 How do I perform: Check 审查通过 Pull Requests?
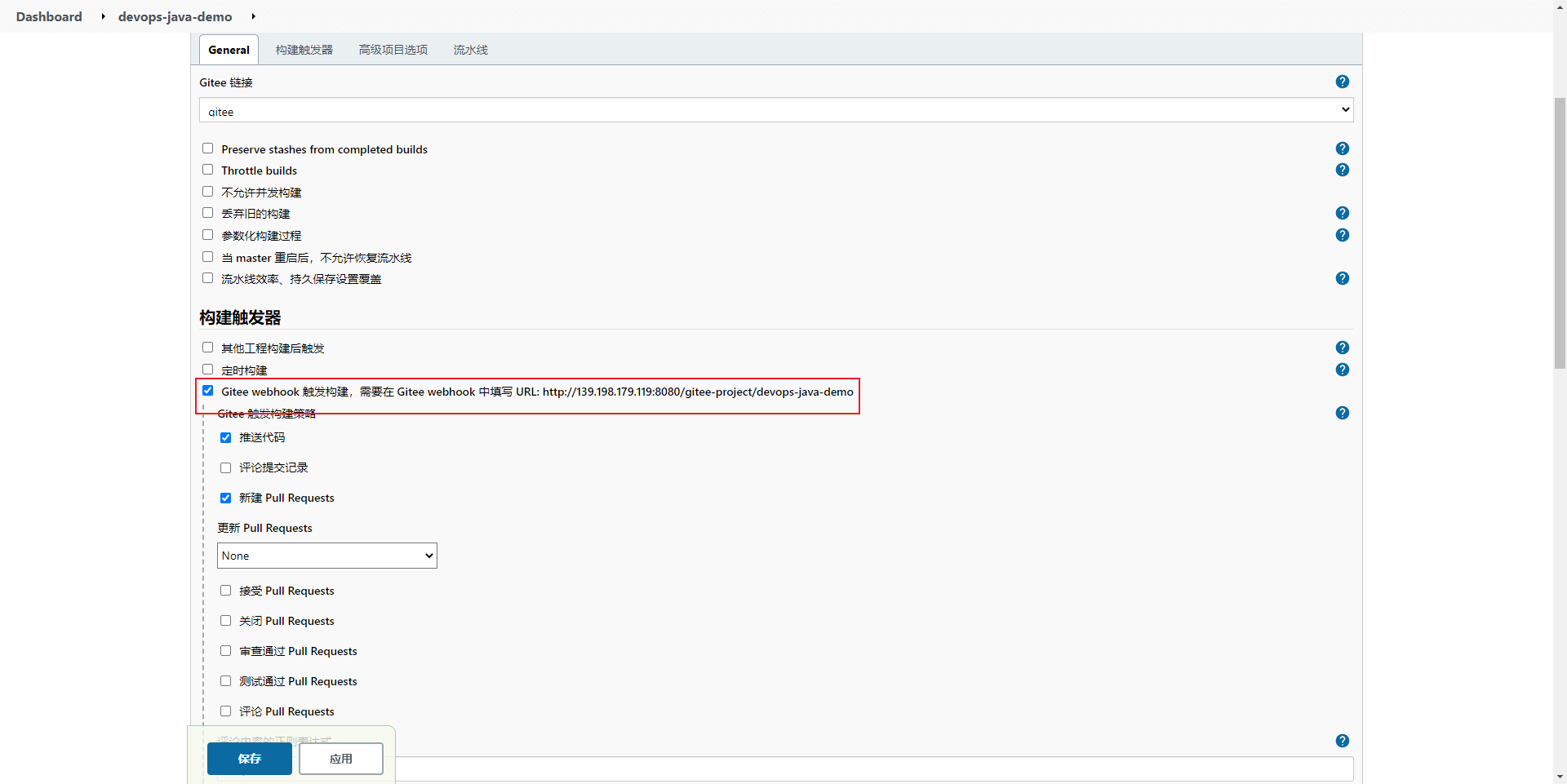[225, 651]
